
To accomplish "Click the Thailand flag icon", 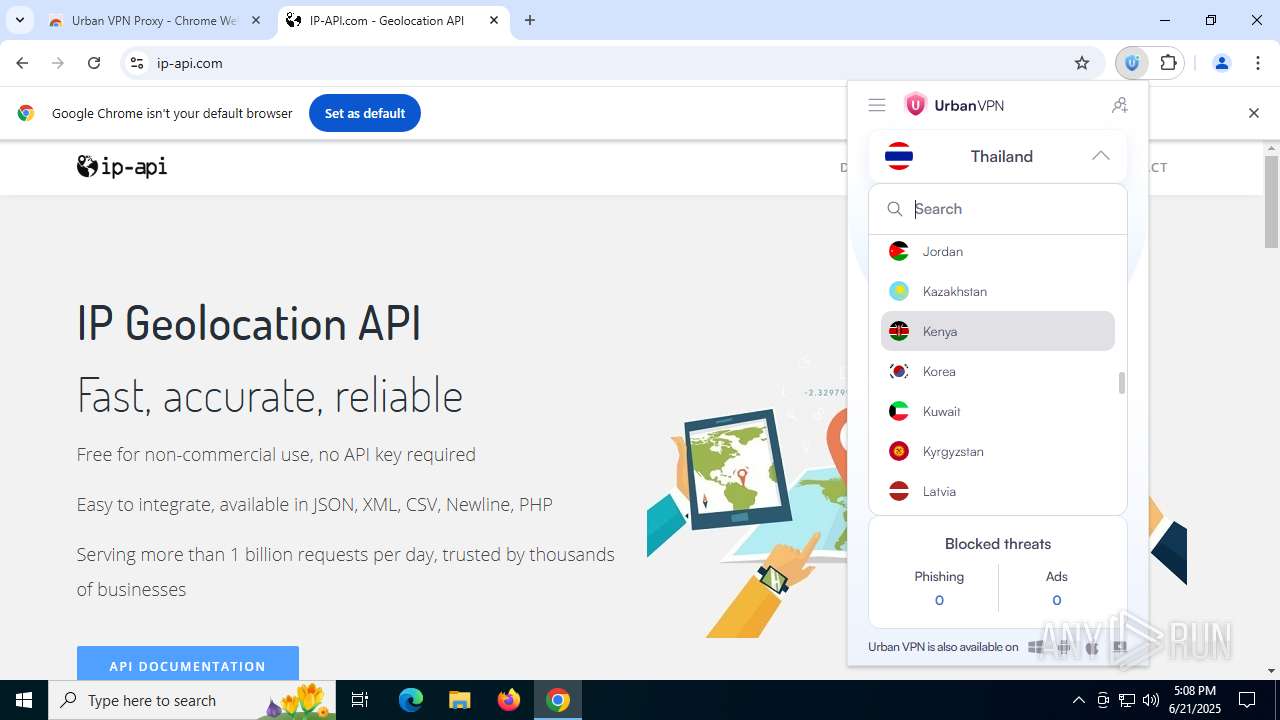I will pyautogui.click(x=899, y=156).
